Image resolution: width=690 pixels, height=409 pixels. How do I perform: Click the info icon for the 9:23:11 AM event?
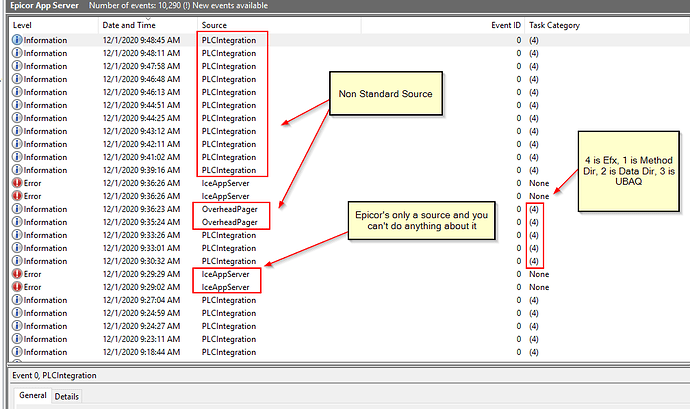17,339
